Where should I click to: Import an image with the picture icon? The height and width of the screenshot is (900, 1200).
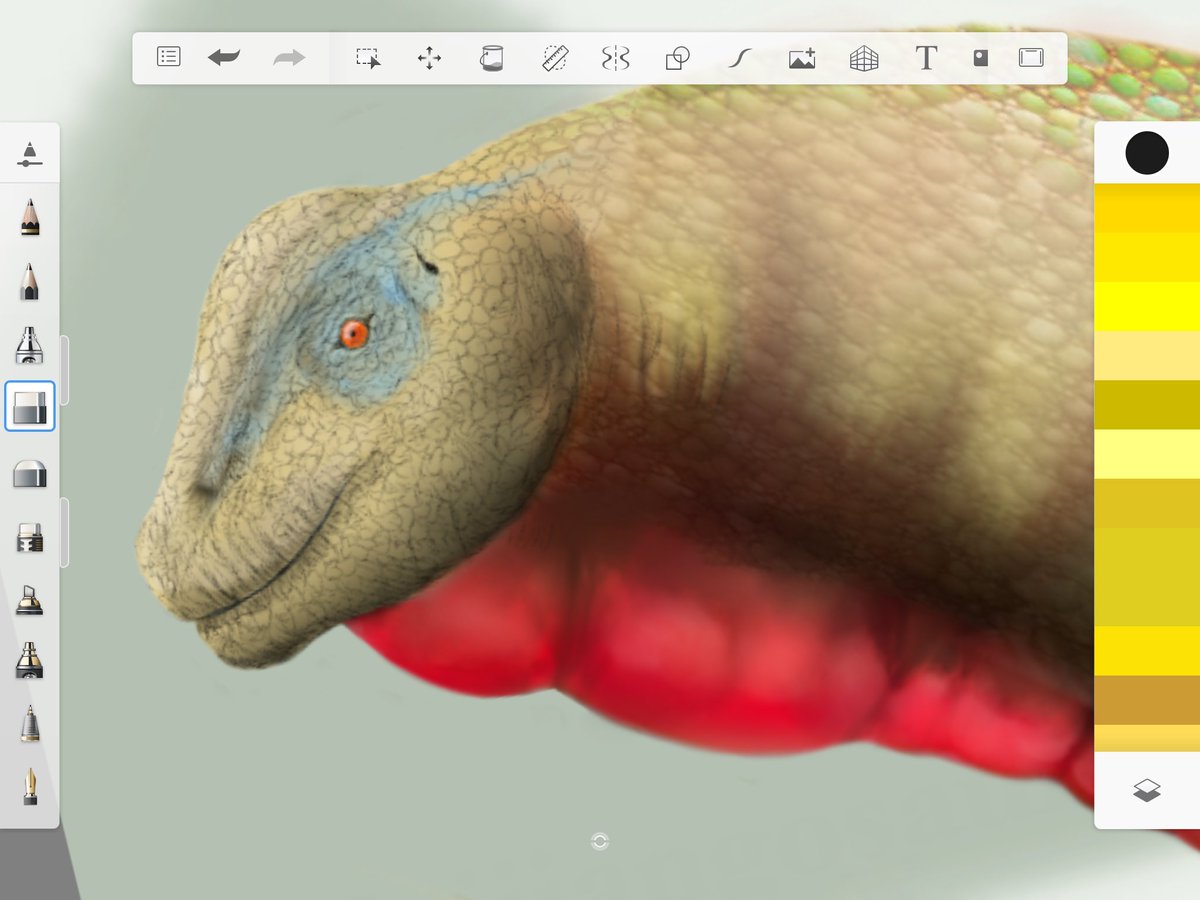coord(802,58)
